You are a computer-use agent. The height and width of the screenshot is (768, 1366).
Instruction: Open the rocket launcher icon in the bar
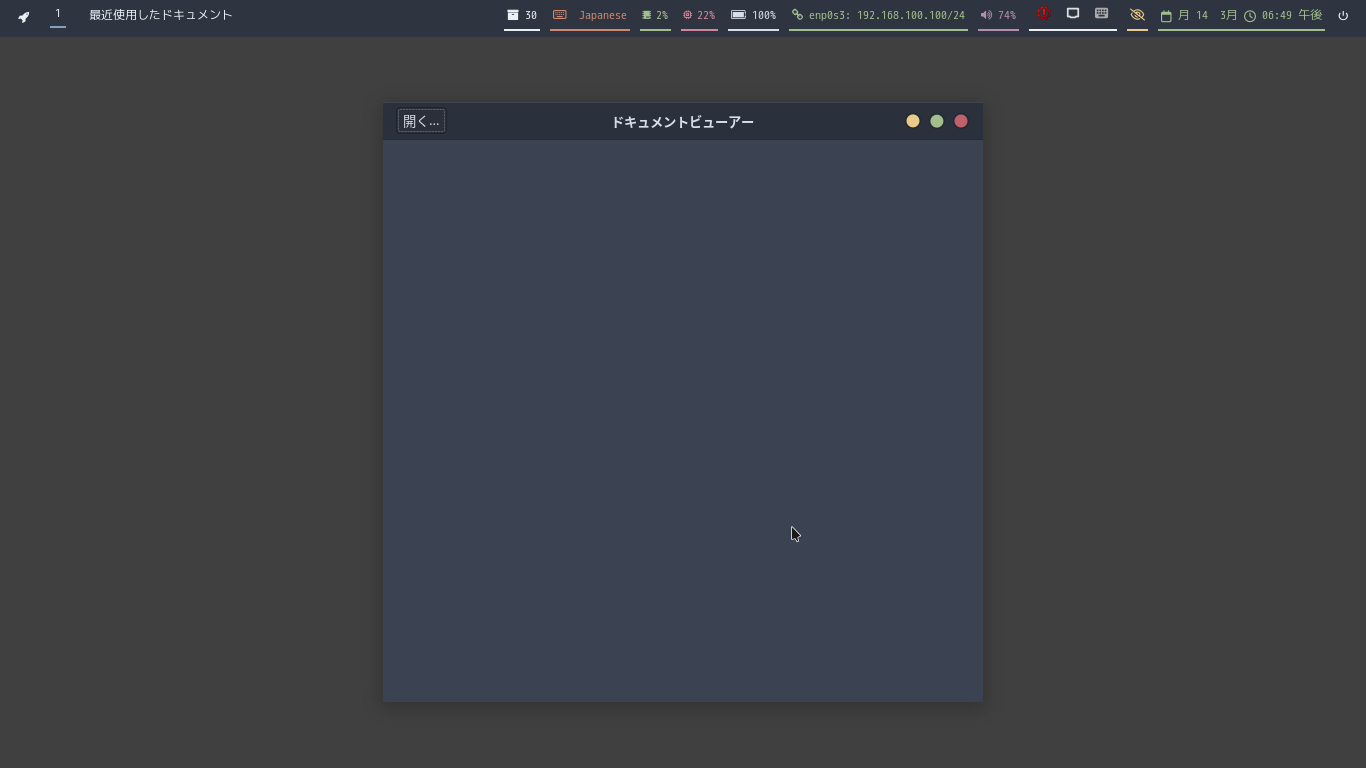(x=24, y=16)
